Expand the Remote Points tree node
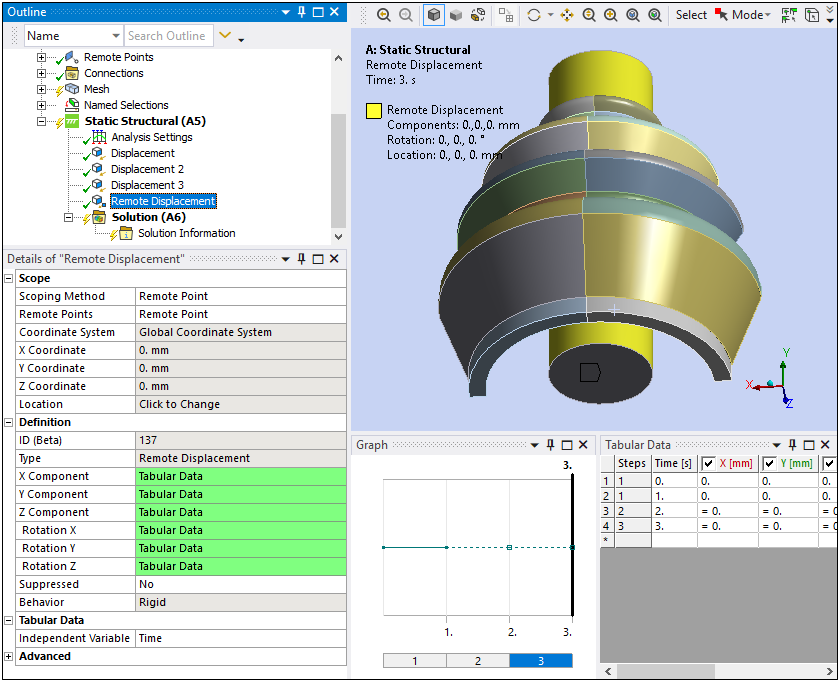840x682 pixels. (x=41, y=57)
